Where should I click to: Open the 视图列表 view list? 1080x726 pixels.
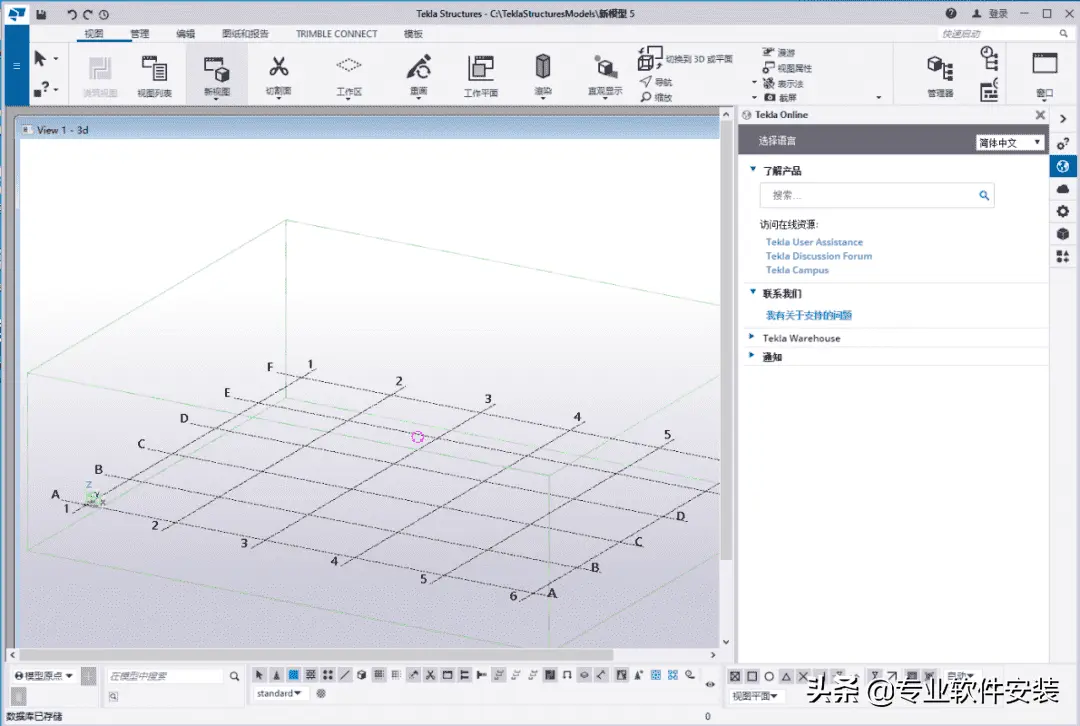coord(154,75)
